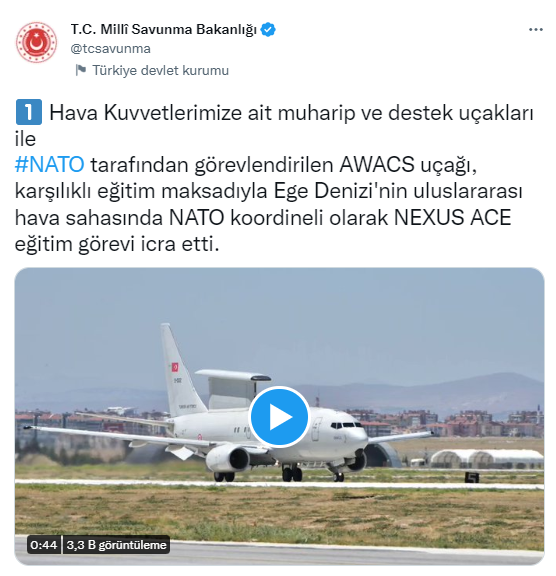This screenshot has height=576, width=556.
Task: Open the Millî Savunma Bakanlığı profile avatar
Action: (36, 42)
